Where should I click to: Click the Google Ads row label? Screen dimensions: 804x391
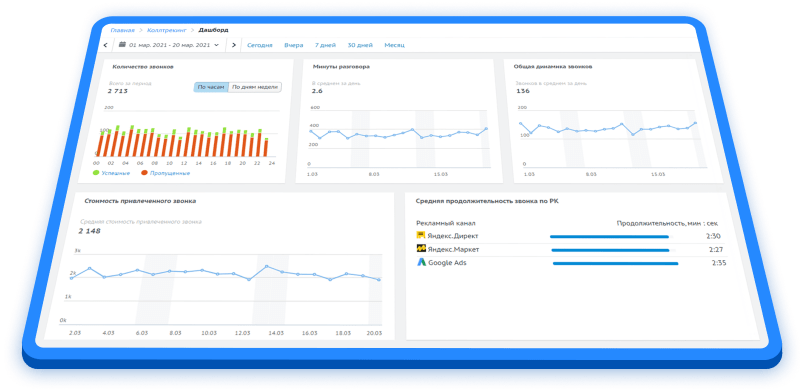[448, 262]
